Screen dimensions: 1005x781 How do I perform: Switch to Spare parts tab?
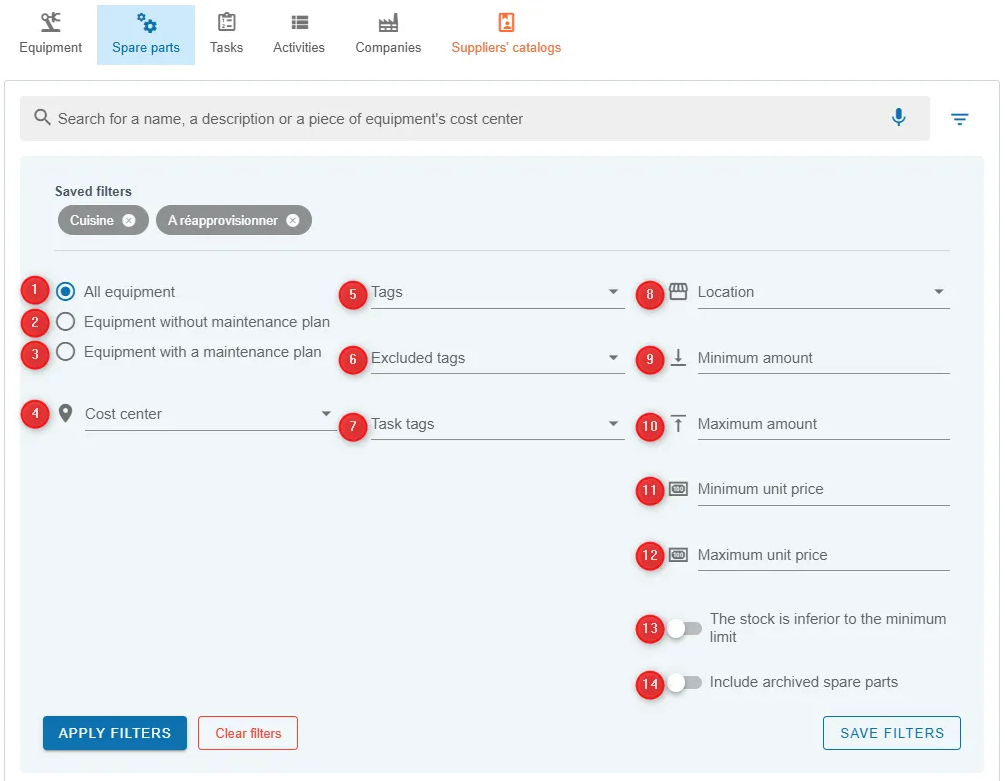pyautogui.click(x=145, y=35)
